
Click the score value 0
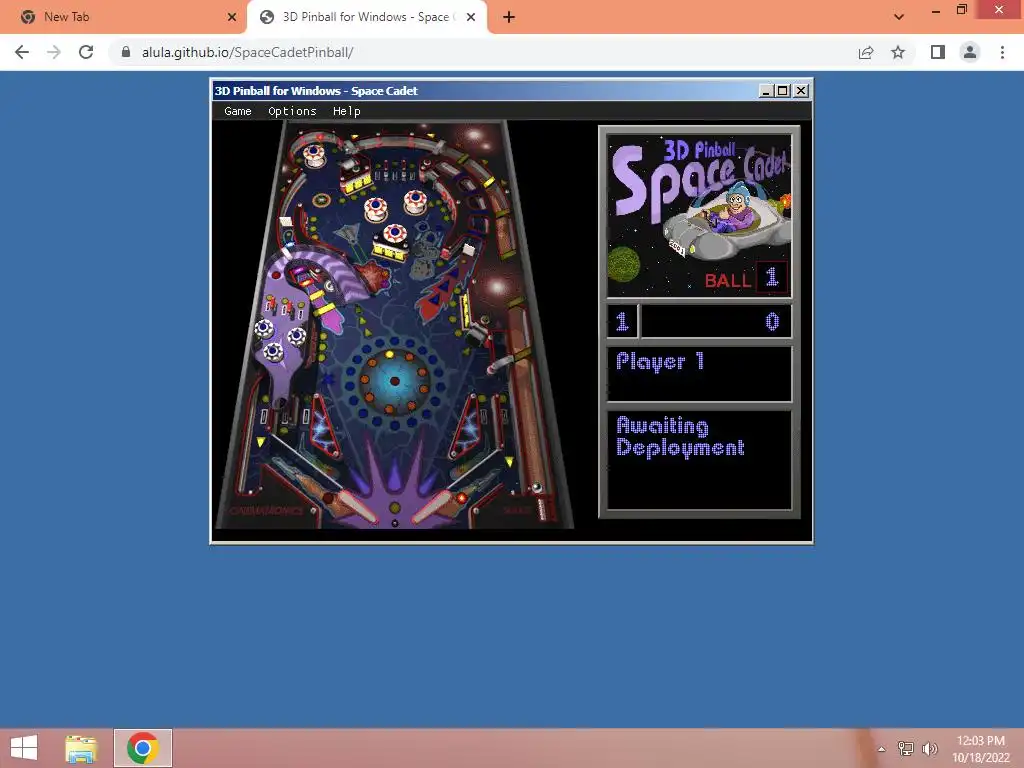[x=772, y=321]
